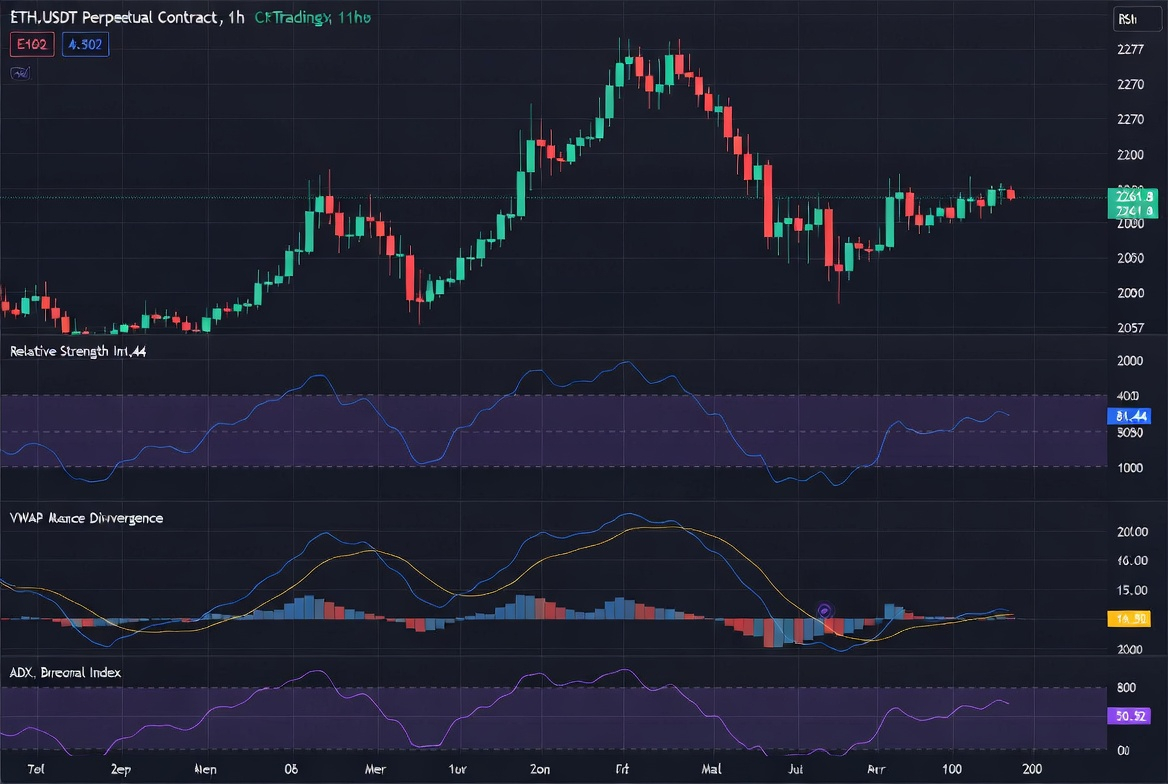Click the green CKTrading label in header
Screen dimensions: 1168x784
tap(313, 17)
